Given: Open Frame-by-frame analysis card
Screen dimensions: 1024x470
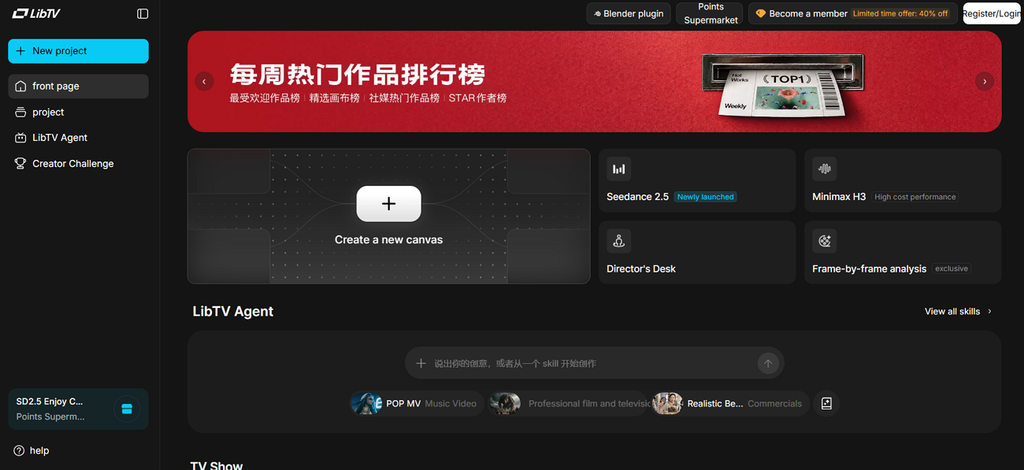Looking at the screenshot, I should 903,252.
